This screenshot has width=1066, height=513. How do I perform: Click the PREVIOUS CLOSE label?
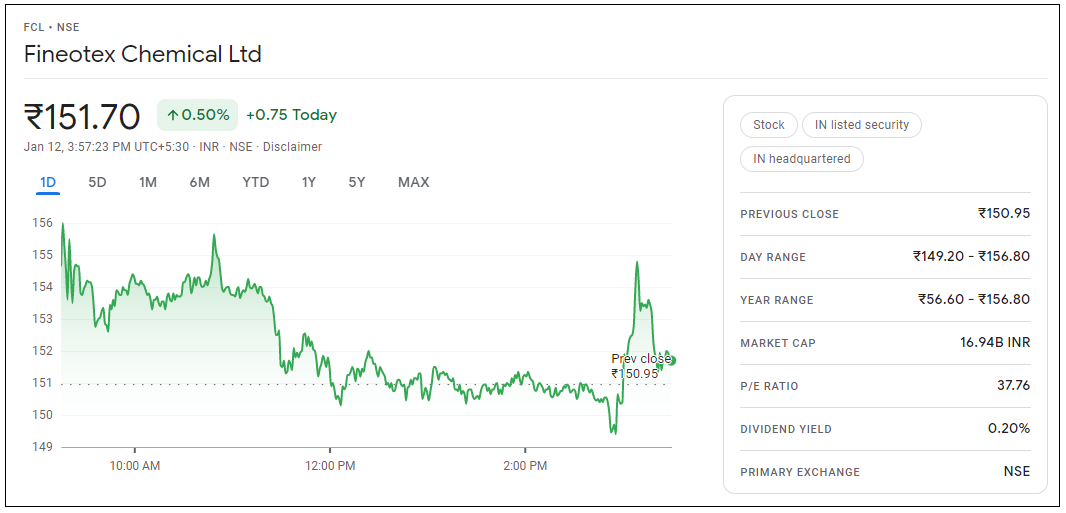[789, 214]
